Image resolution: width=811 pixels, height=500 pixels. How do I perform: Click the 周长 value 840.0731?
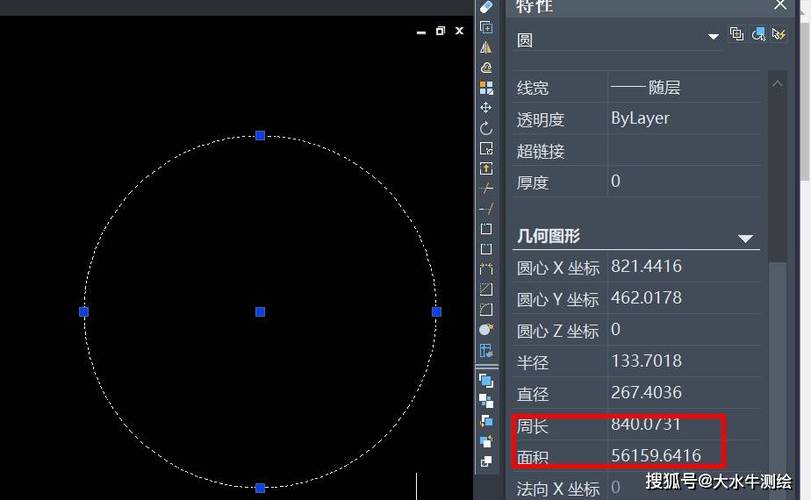(645, 424)
